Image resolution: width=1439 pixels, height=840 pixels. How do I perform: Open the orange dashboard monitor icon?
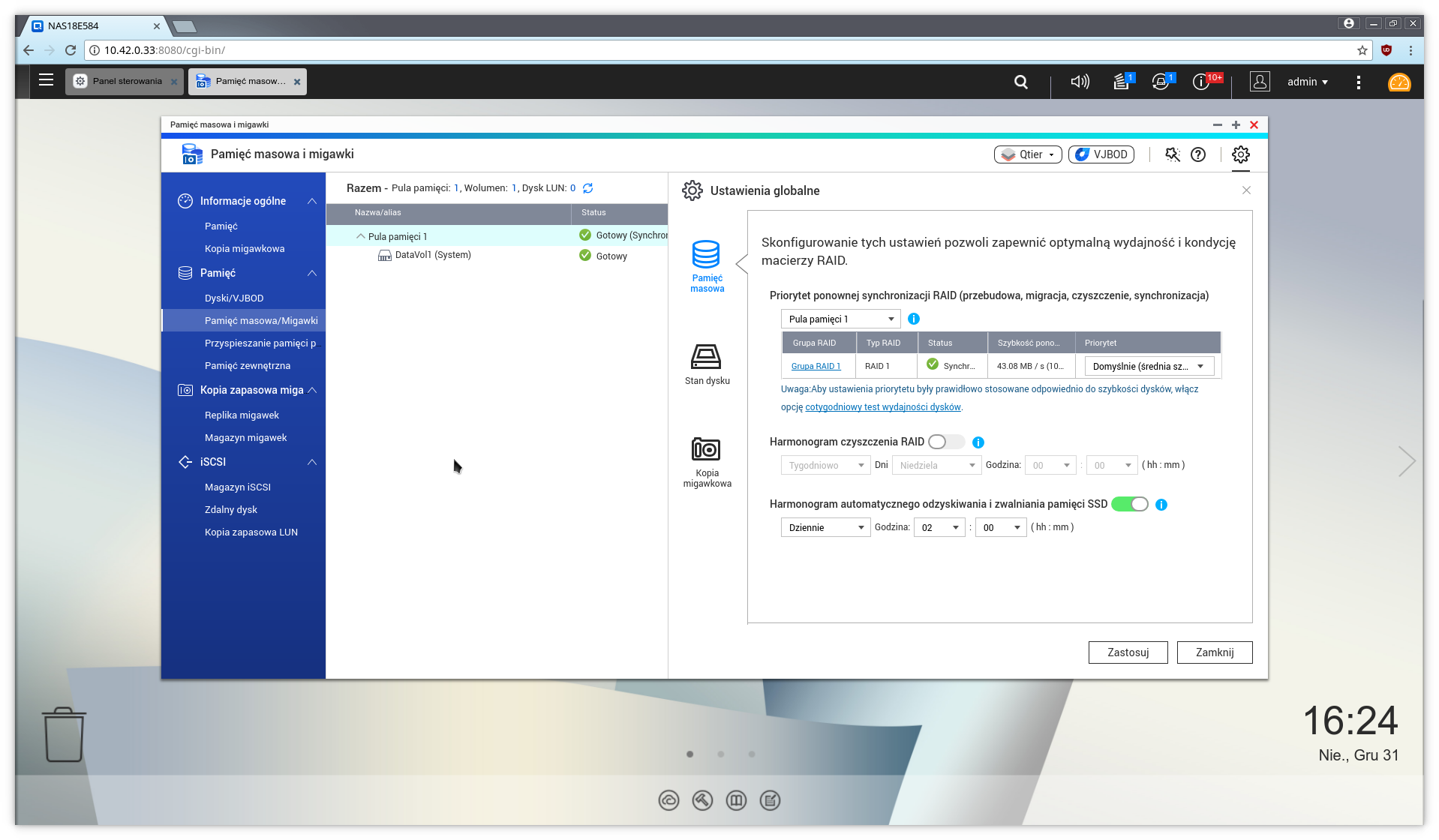click(x=1398, y=82)
